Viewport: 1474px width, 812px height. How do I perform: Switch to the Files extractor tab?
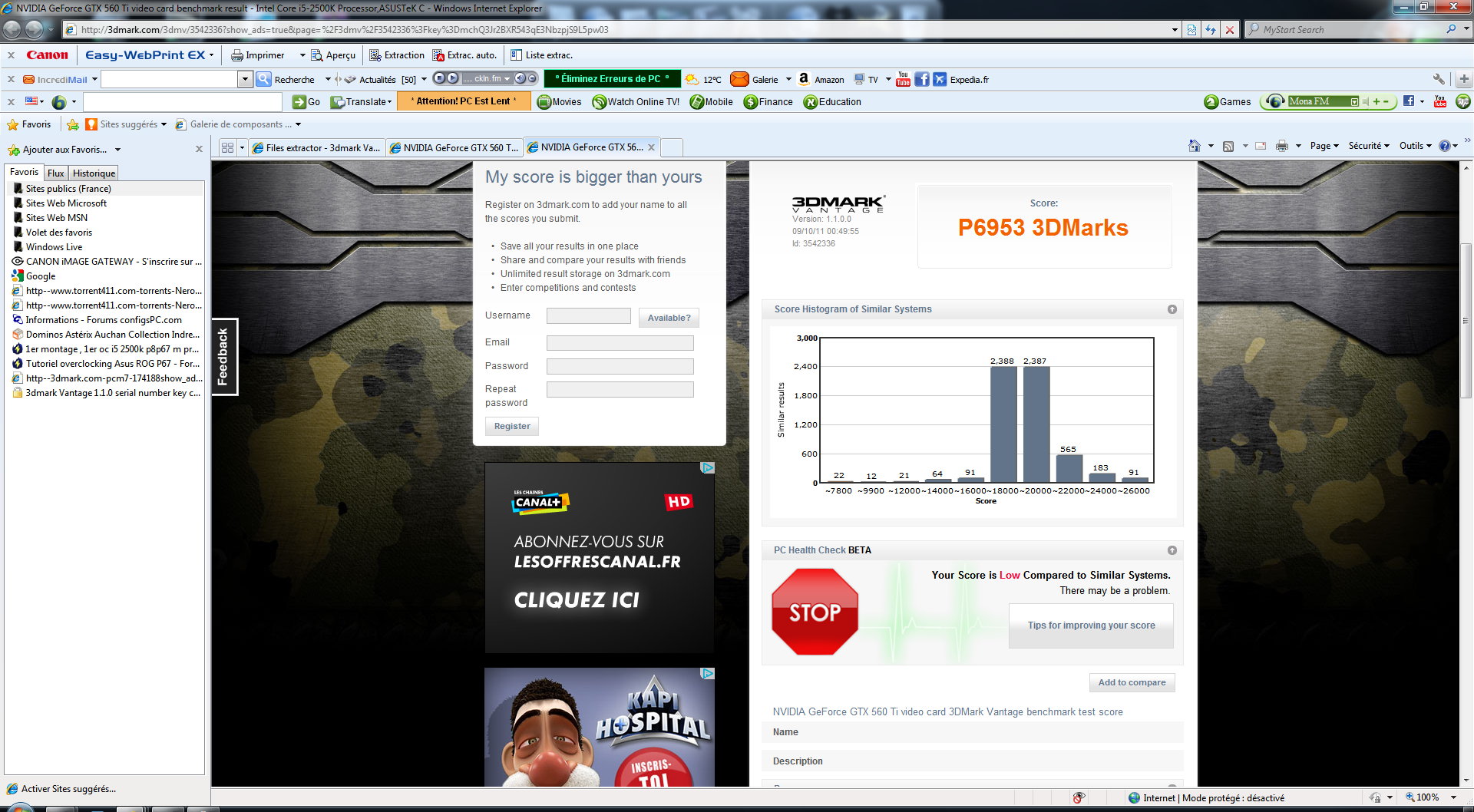316,147
